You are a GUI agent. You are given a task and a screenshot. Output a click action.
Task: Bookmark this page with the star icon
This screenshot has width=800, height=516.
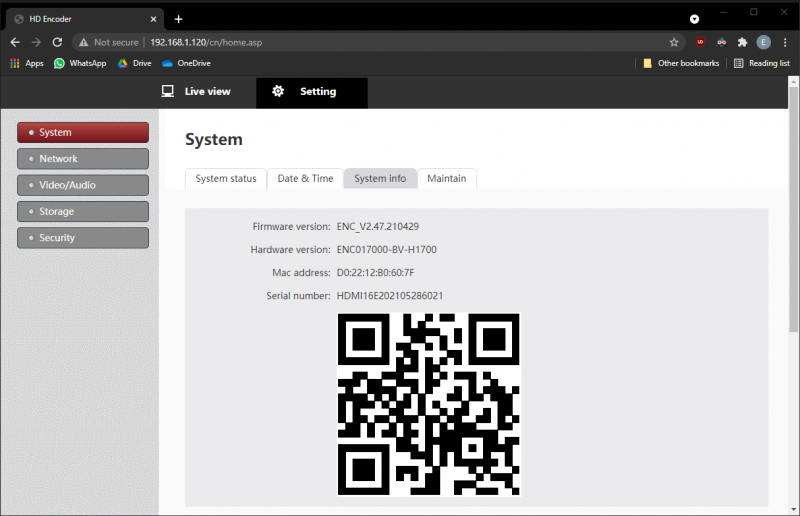click(x=674, y=42)
